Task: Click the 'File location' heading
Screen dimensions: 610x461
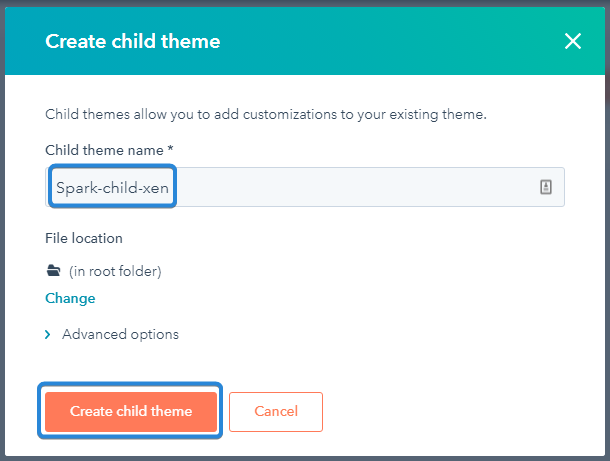Action: (x=84, y=239)
